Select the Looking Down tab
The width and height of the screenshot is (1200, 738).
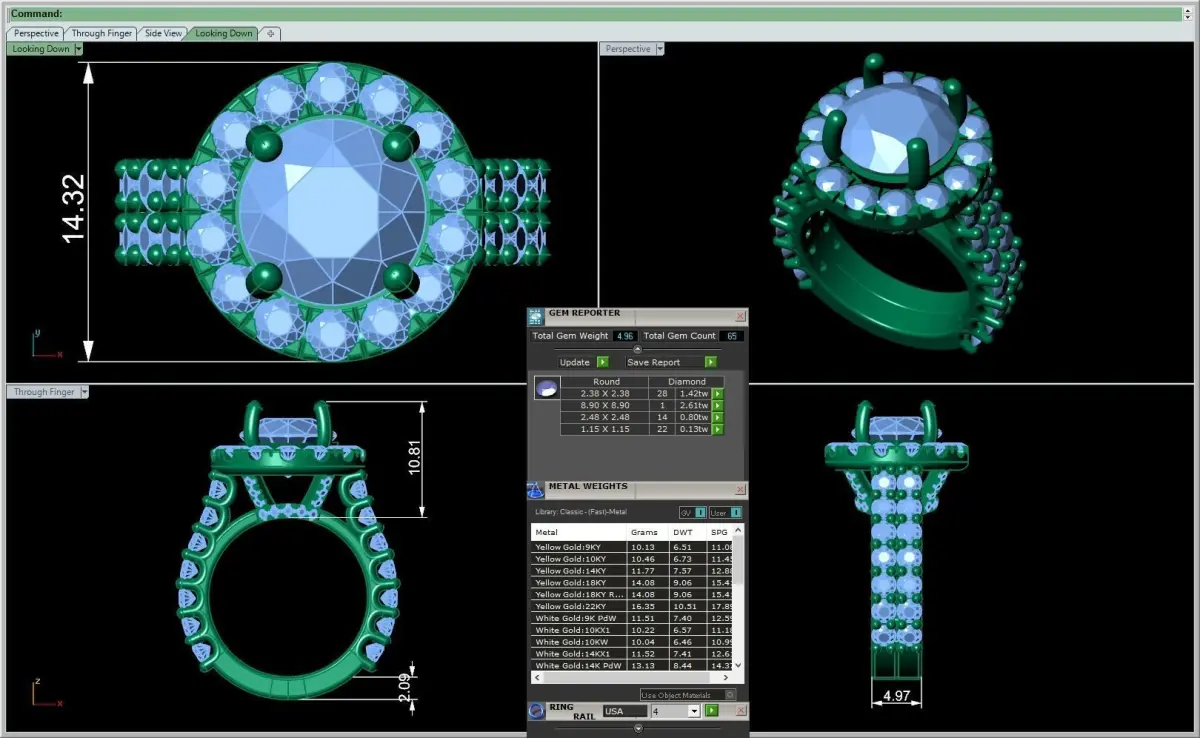pos(224,33)
